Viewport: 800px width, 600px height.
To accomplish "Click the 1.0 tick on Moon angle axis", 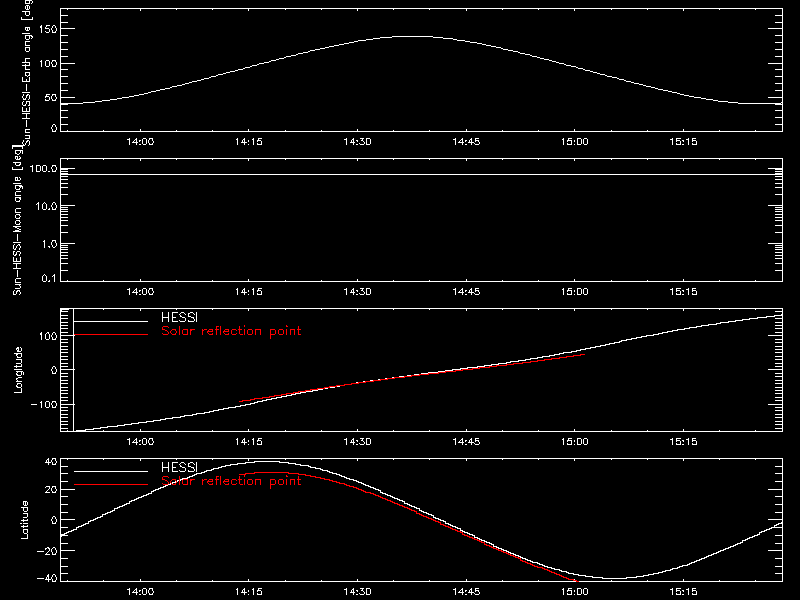I will [49, 244].
